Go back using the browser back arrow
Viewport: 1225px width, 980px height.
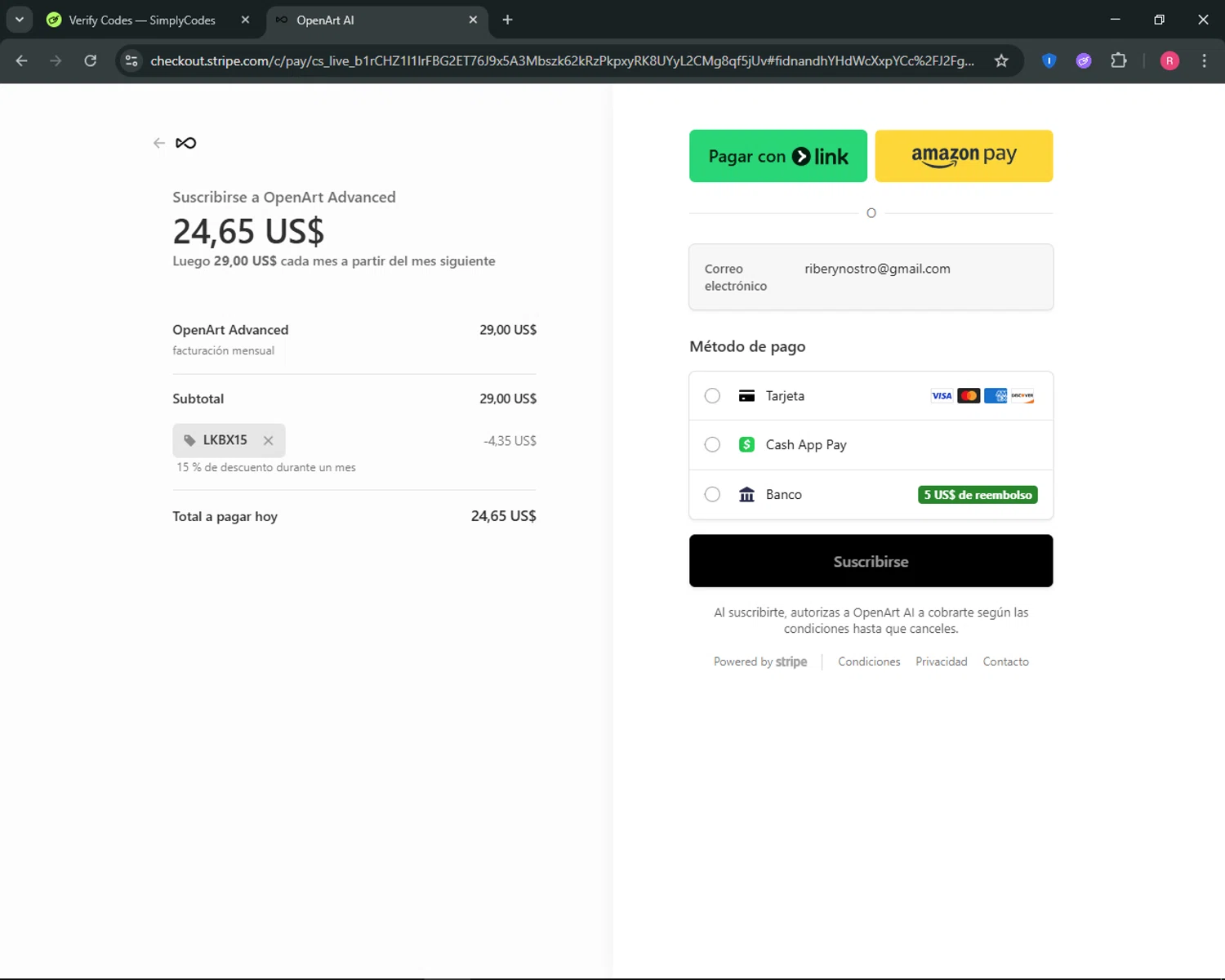tap(22, 60)
